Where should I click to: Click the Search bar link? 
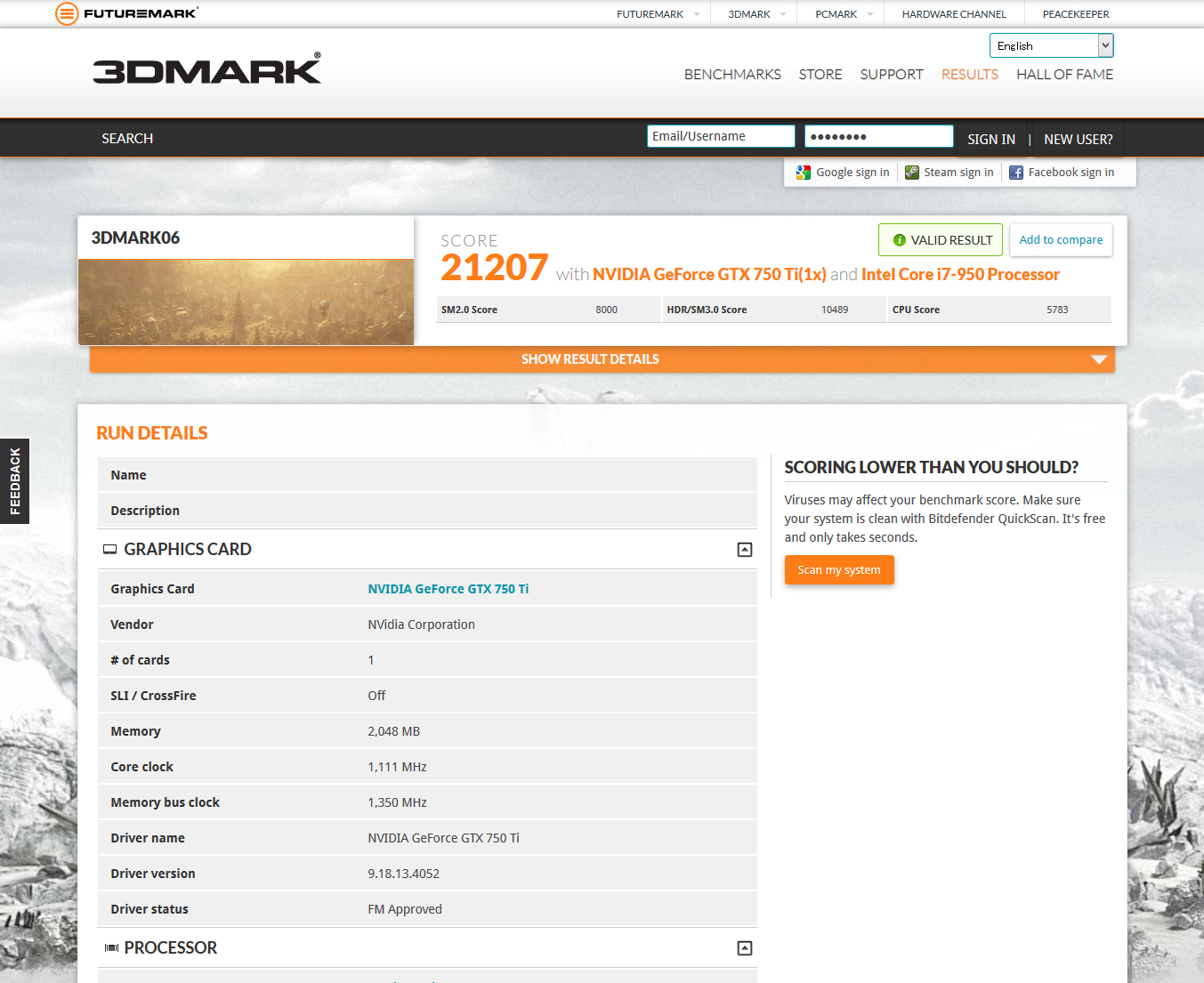[x=127, y=139]
